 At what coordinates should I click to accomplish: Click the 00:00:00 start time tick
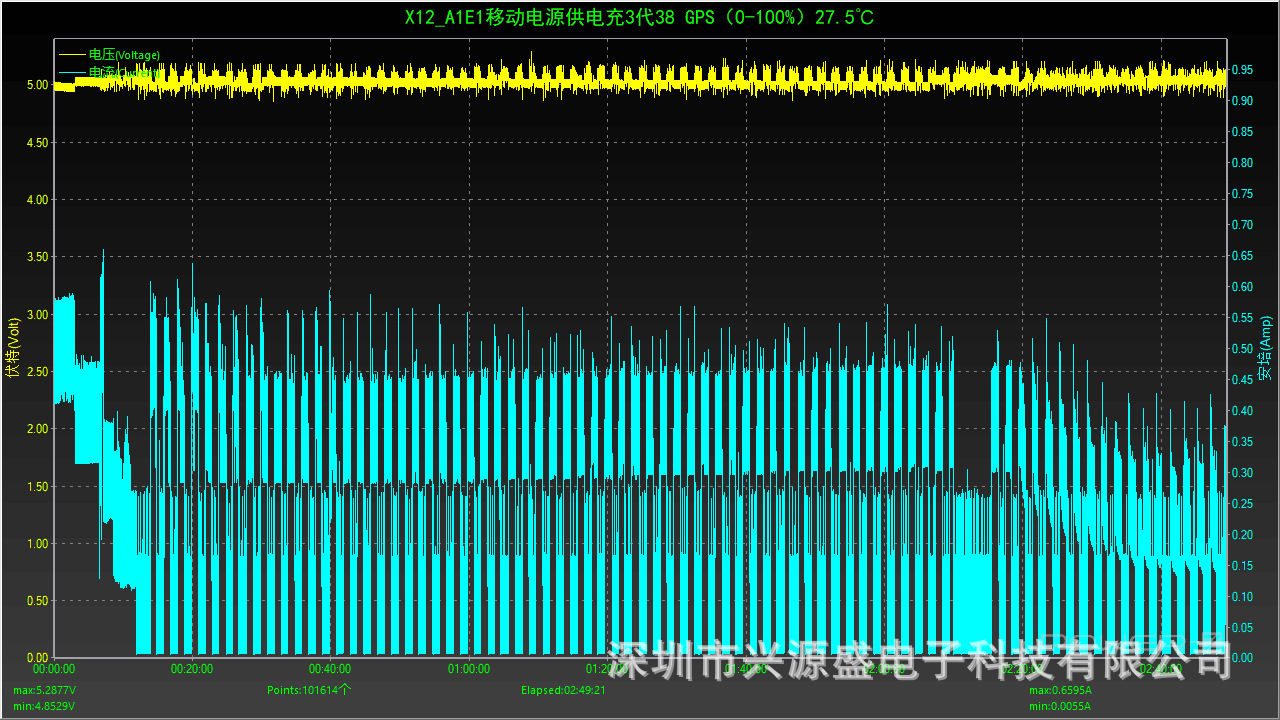54,669
